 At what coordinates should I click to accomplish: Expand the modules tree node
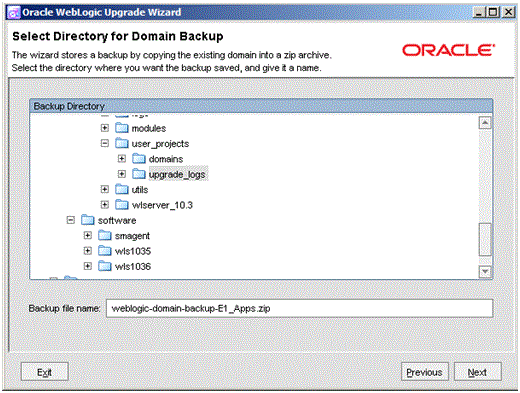pos(105,128)
